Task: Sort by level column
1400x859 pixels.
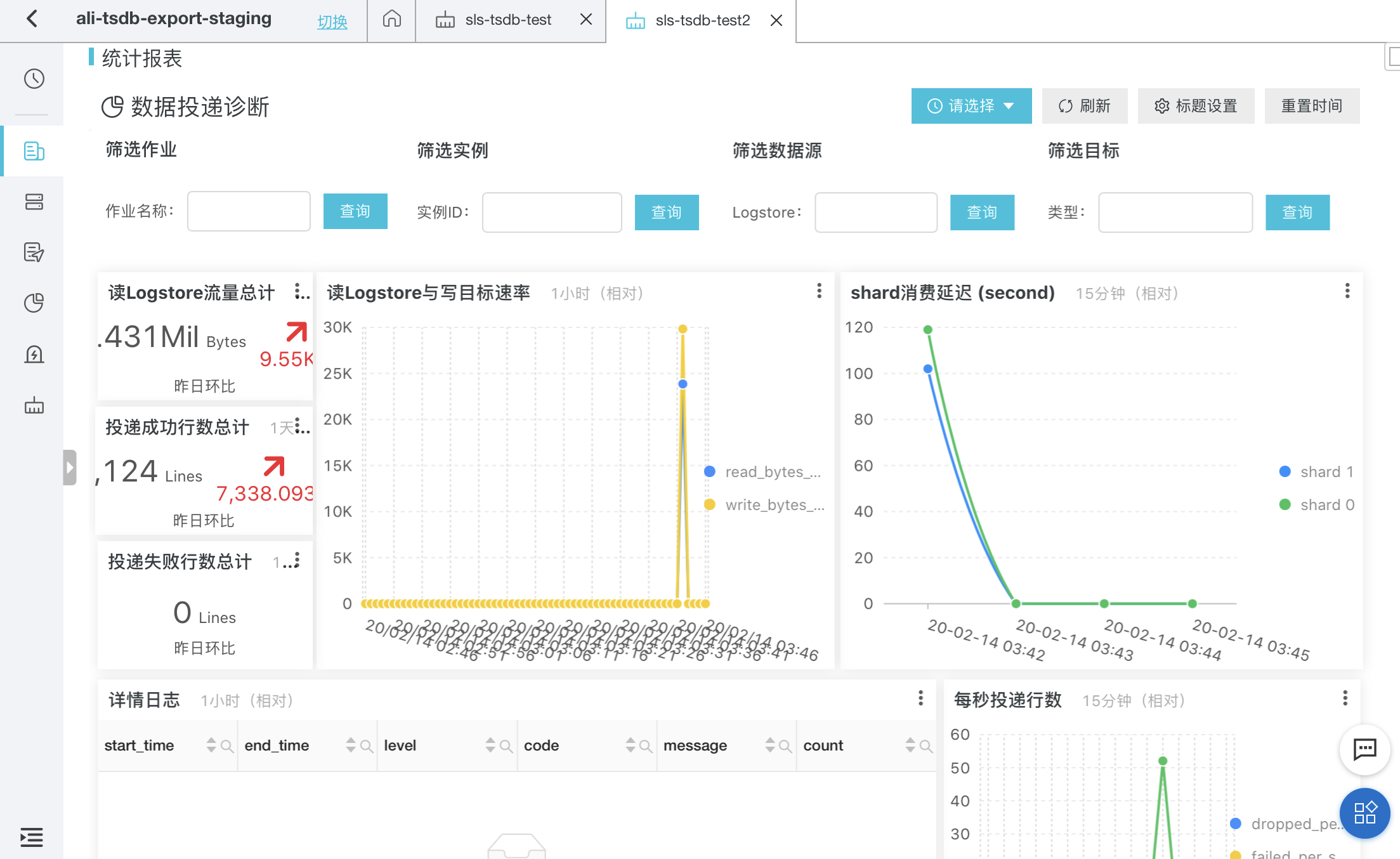Action: 490,745
